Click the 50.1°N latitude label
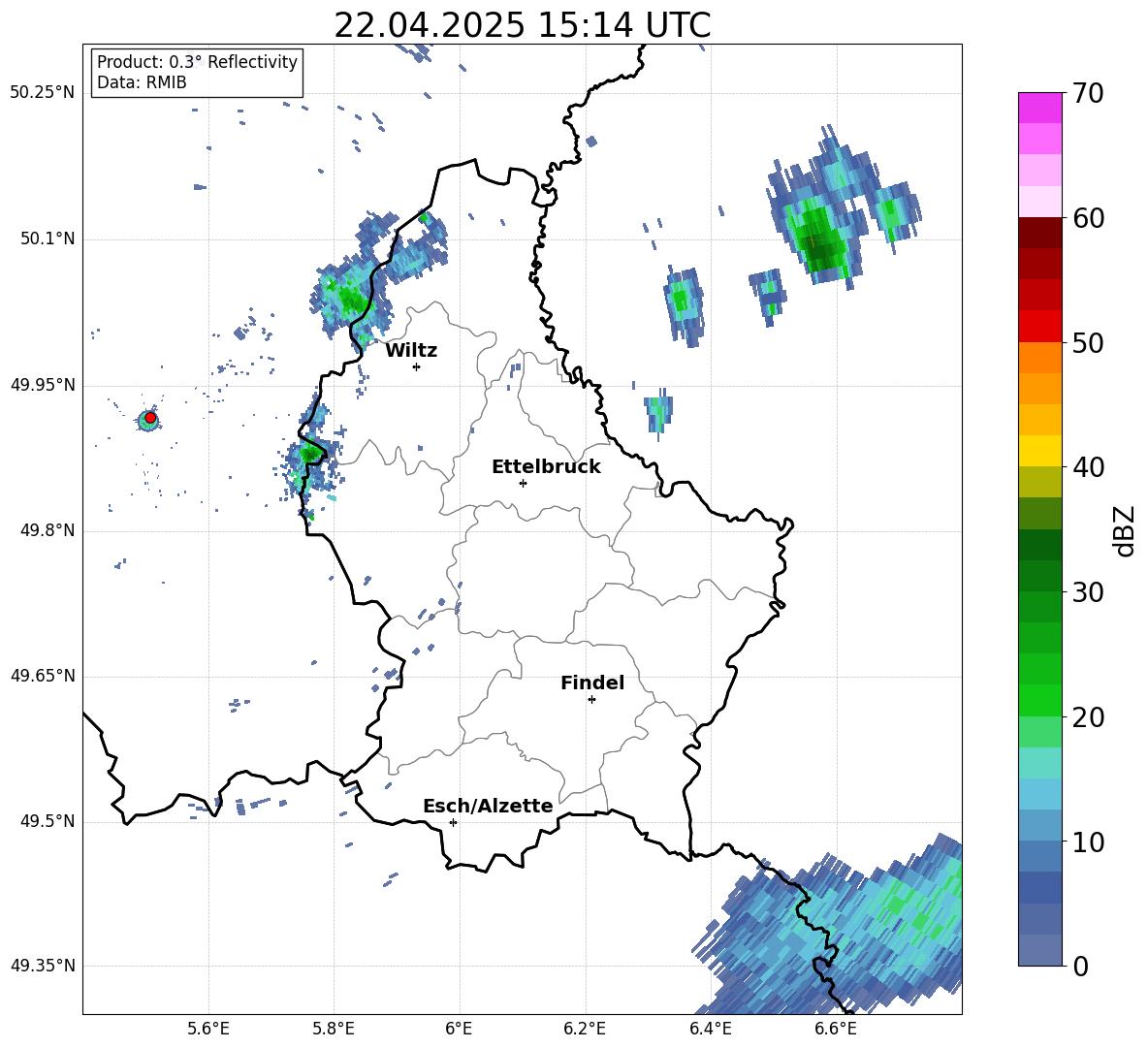Screen dimensions: 1148x1048 (48, 239)
